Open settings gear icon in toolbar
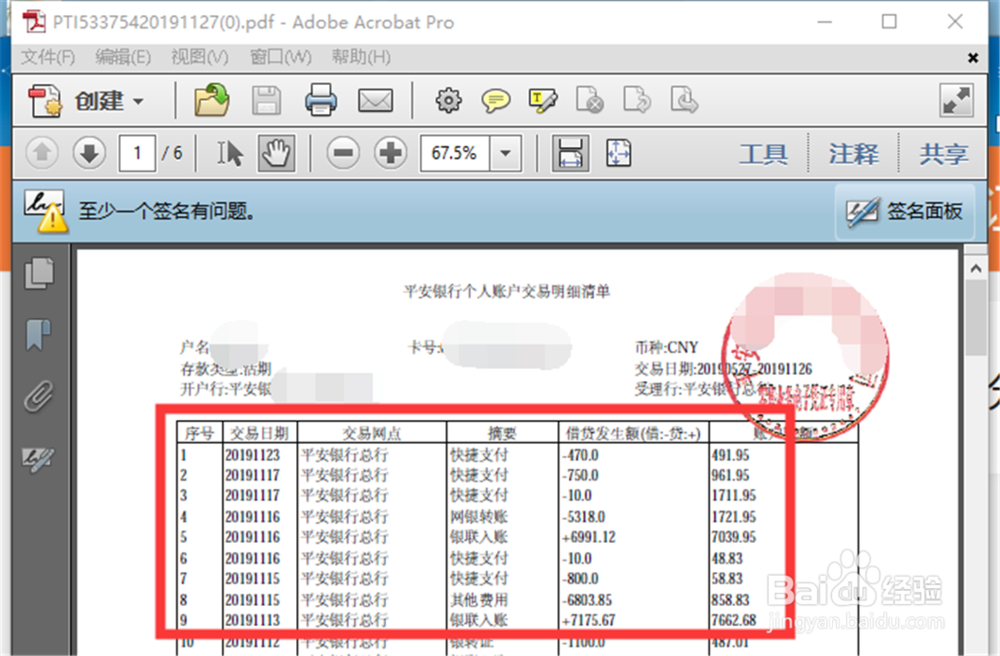1000x656 pixels. pos(448,101)
